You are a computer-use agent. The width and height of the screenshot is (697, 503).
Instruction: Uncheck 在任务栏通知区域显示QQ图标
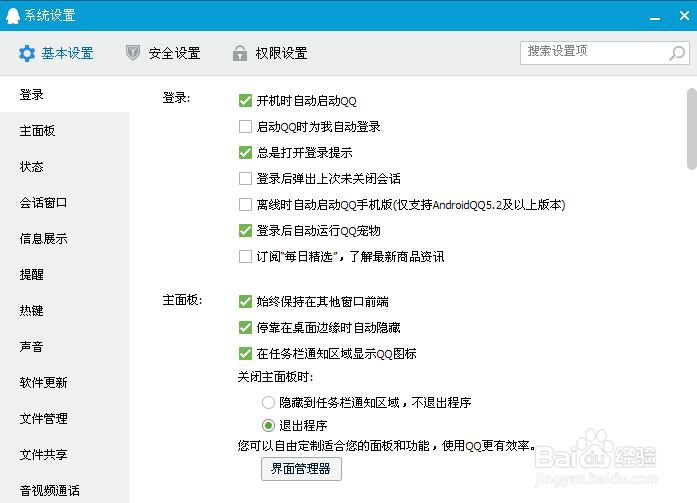click(245, 354)
